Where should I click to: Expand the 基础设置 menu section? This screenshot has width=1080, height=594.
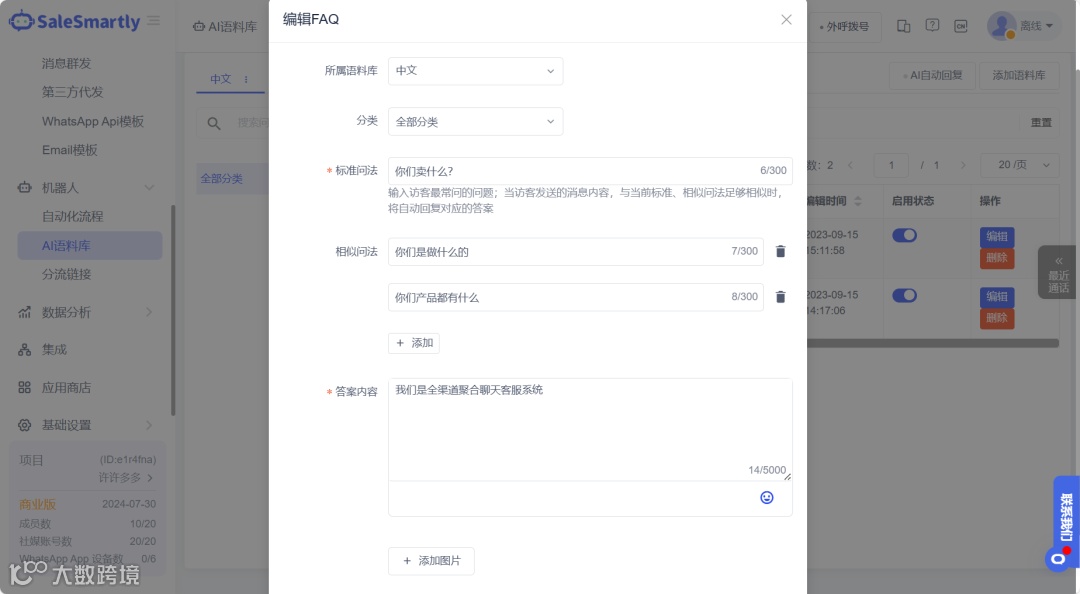point(149,425)
